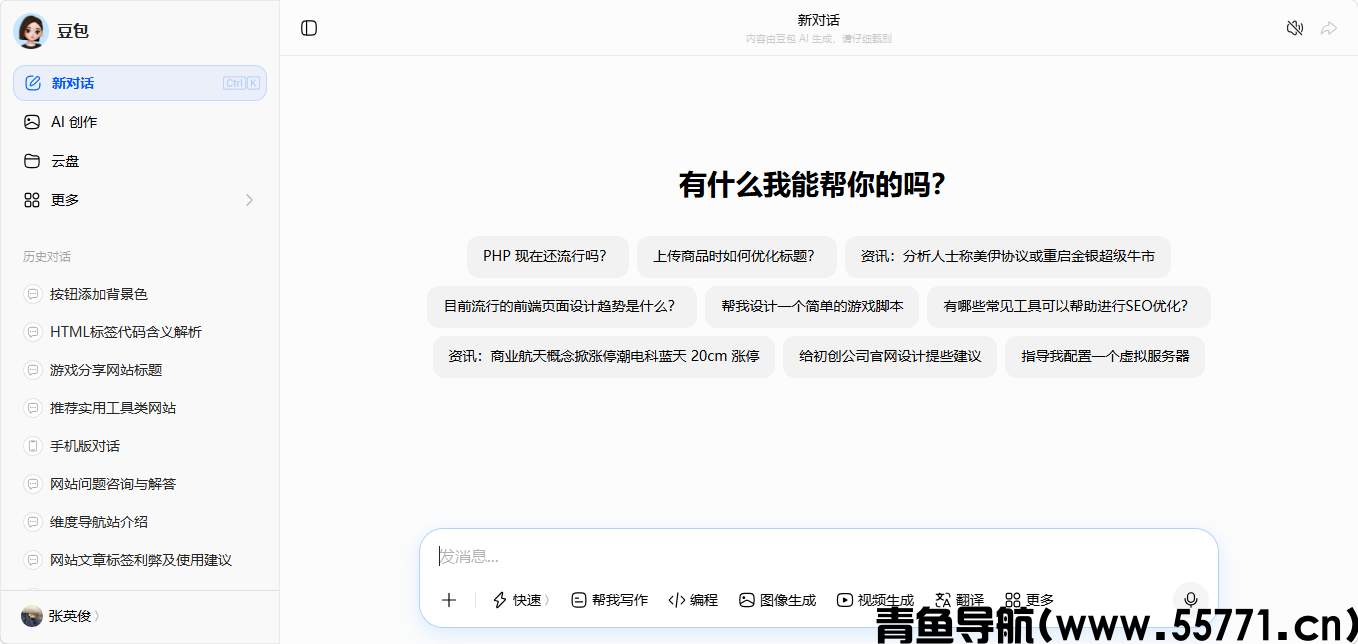Open 更多 tools in input toolbar
1358x644 pixels.
tap(1030, 600)
